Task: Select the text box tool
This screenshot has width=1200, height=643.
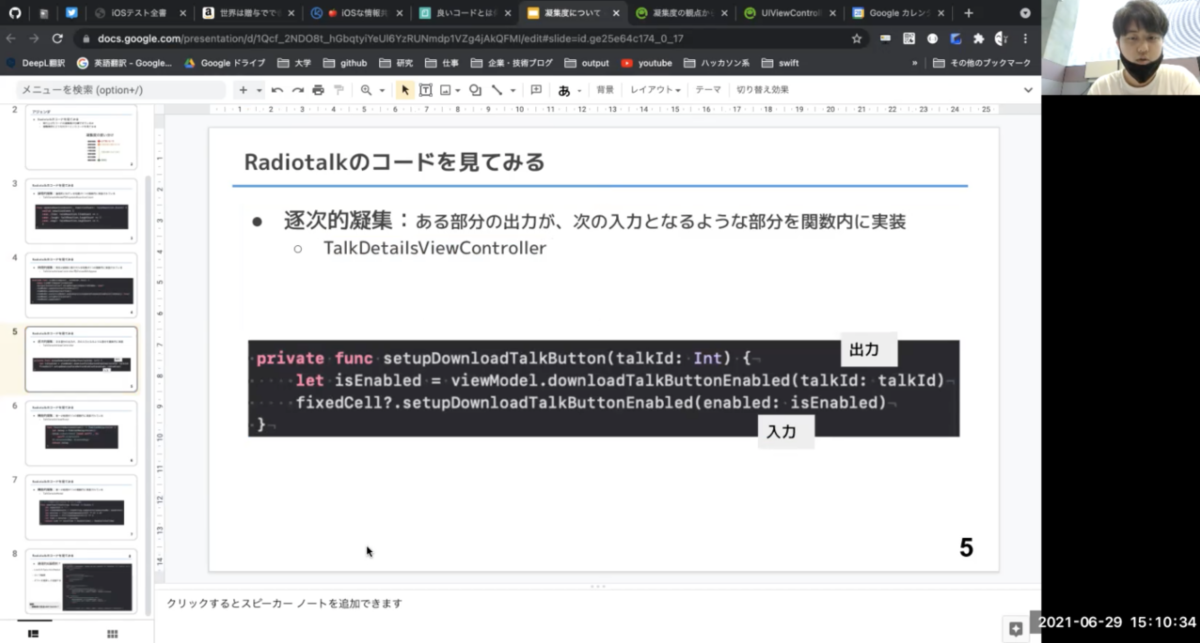Action: point(425,90)
